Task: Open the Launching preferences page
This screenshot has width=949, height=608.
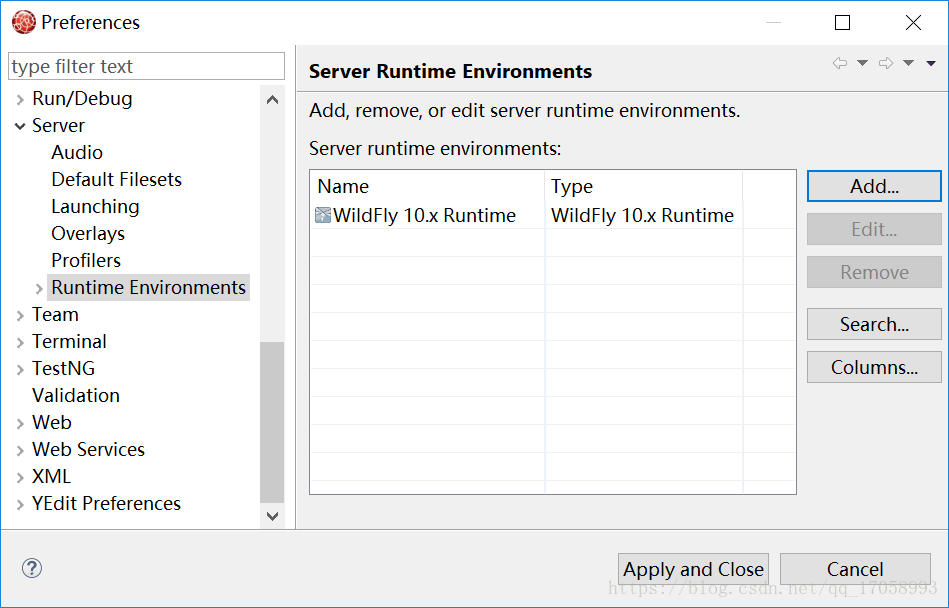Action: click(x=95, y=206)
